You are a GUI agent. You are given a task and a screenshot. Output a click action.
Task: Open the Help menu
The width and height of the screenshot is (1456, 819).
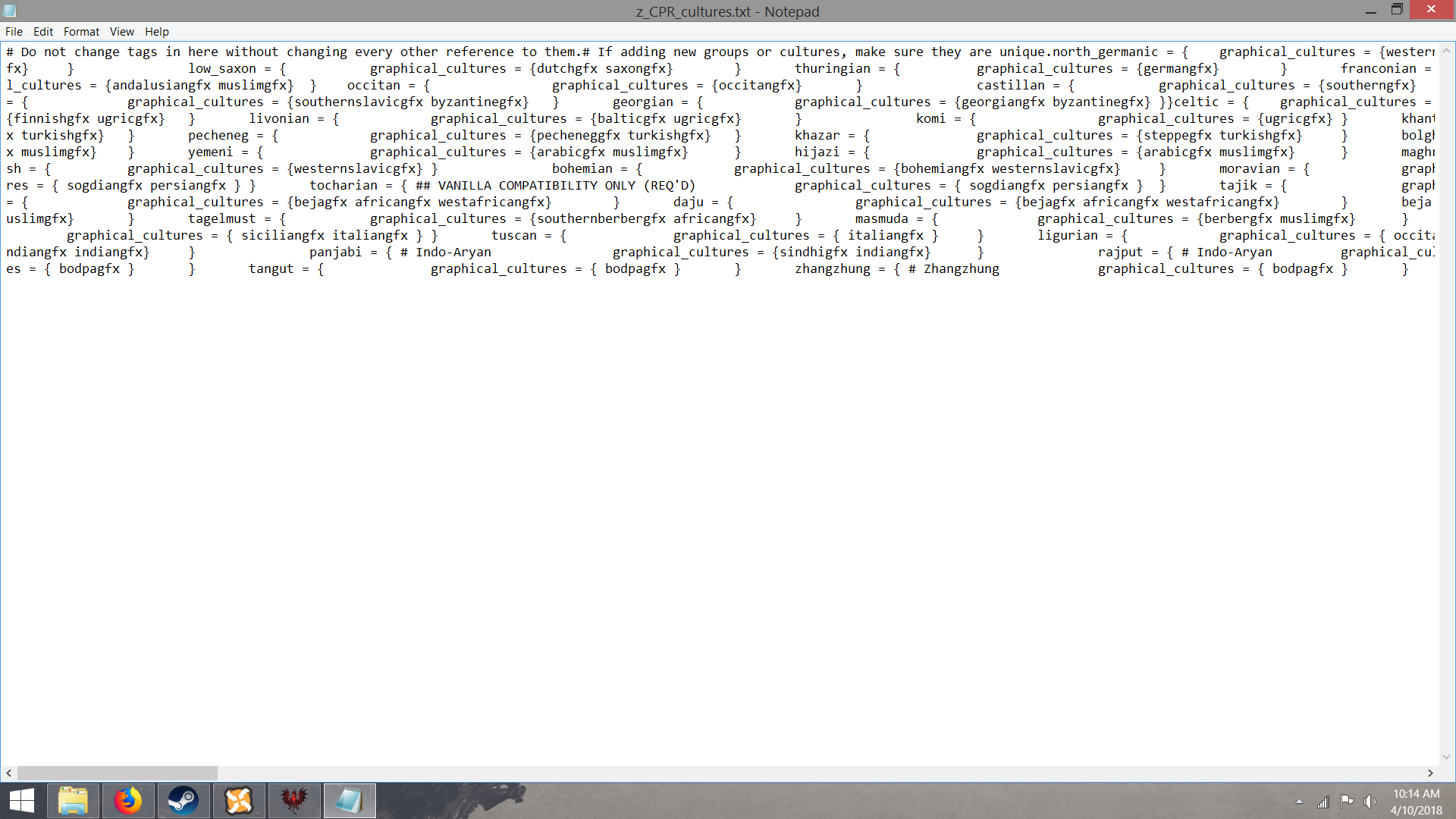click(157, 31)
